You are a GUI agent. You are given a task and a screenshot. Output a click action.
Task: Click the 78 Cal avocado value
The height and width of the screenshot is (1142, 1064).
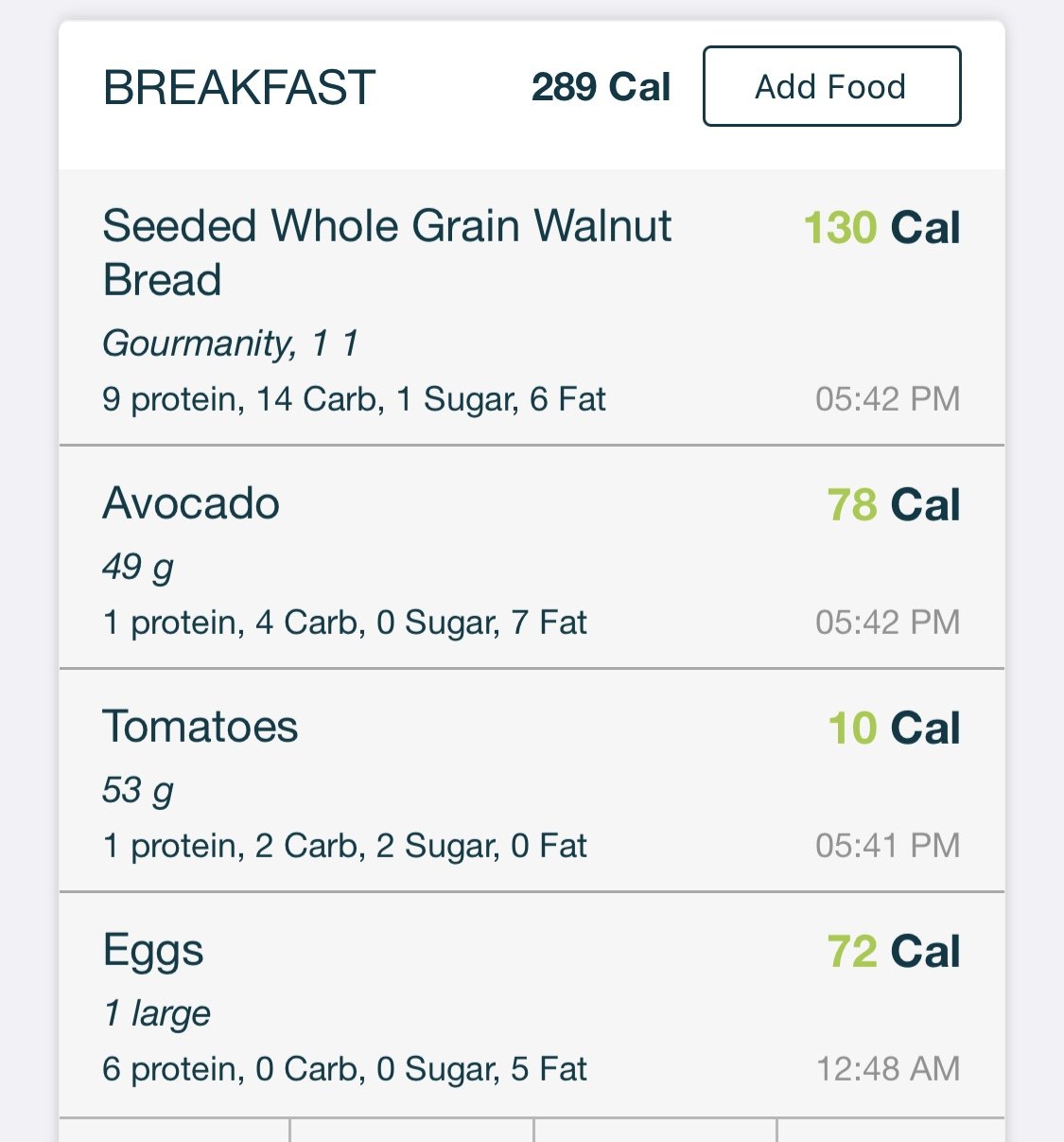pyautogui.click(x=894, y=504)
